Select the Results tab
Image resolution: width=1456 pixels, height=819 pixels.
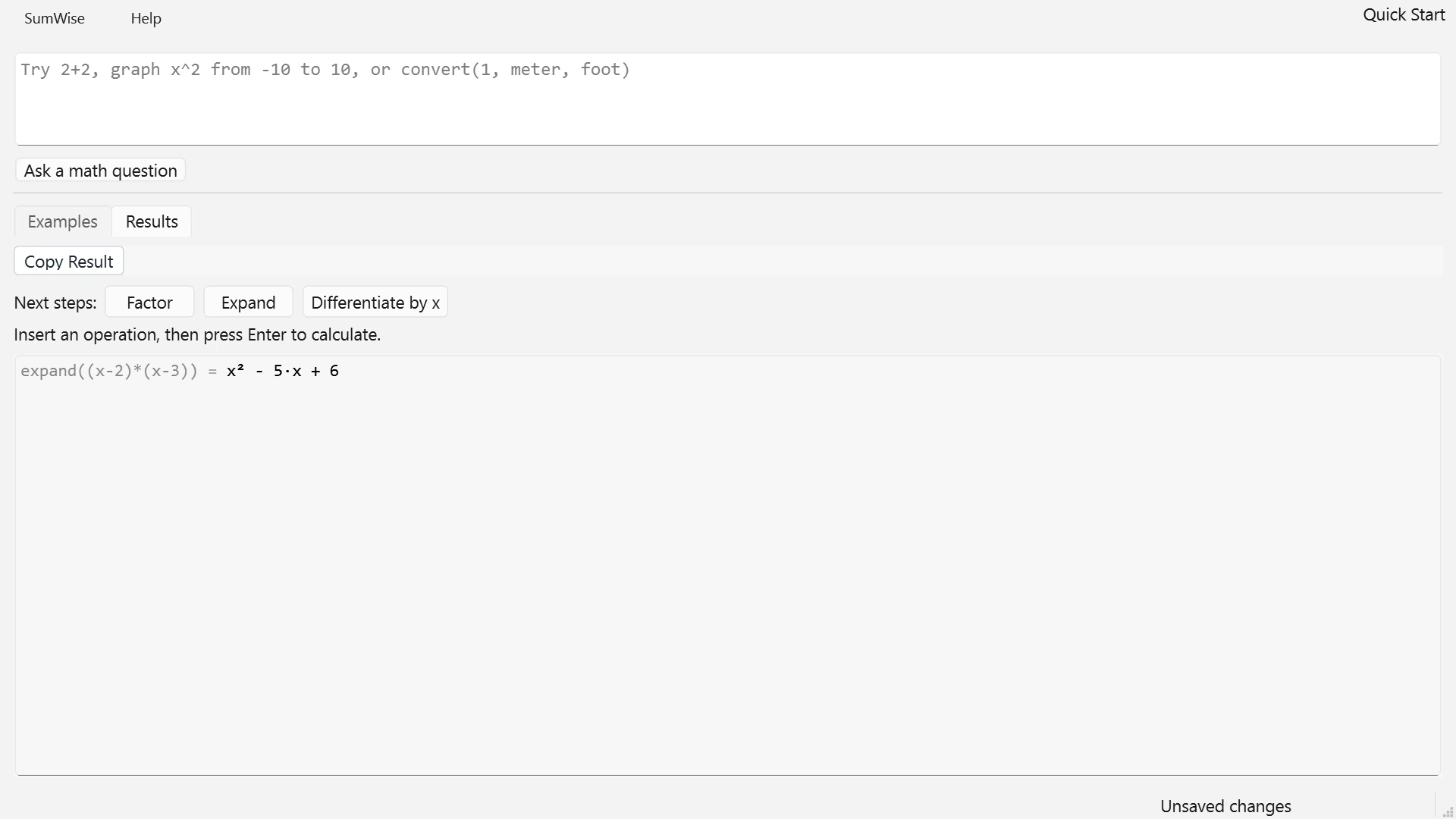pos(152,221)
